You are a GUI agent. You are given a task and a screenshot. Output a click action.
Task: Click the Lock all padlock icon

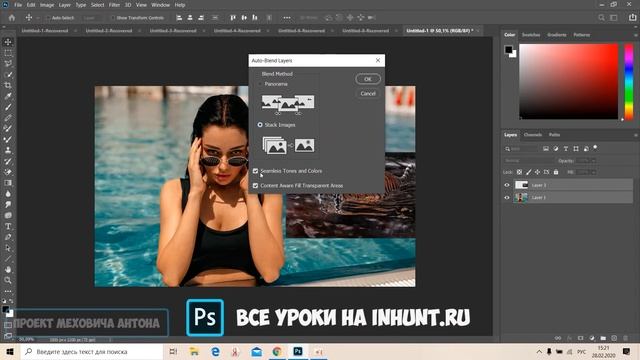(x=556, y=172)
